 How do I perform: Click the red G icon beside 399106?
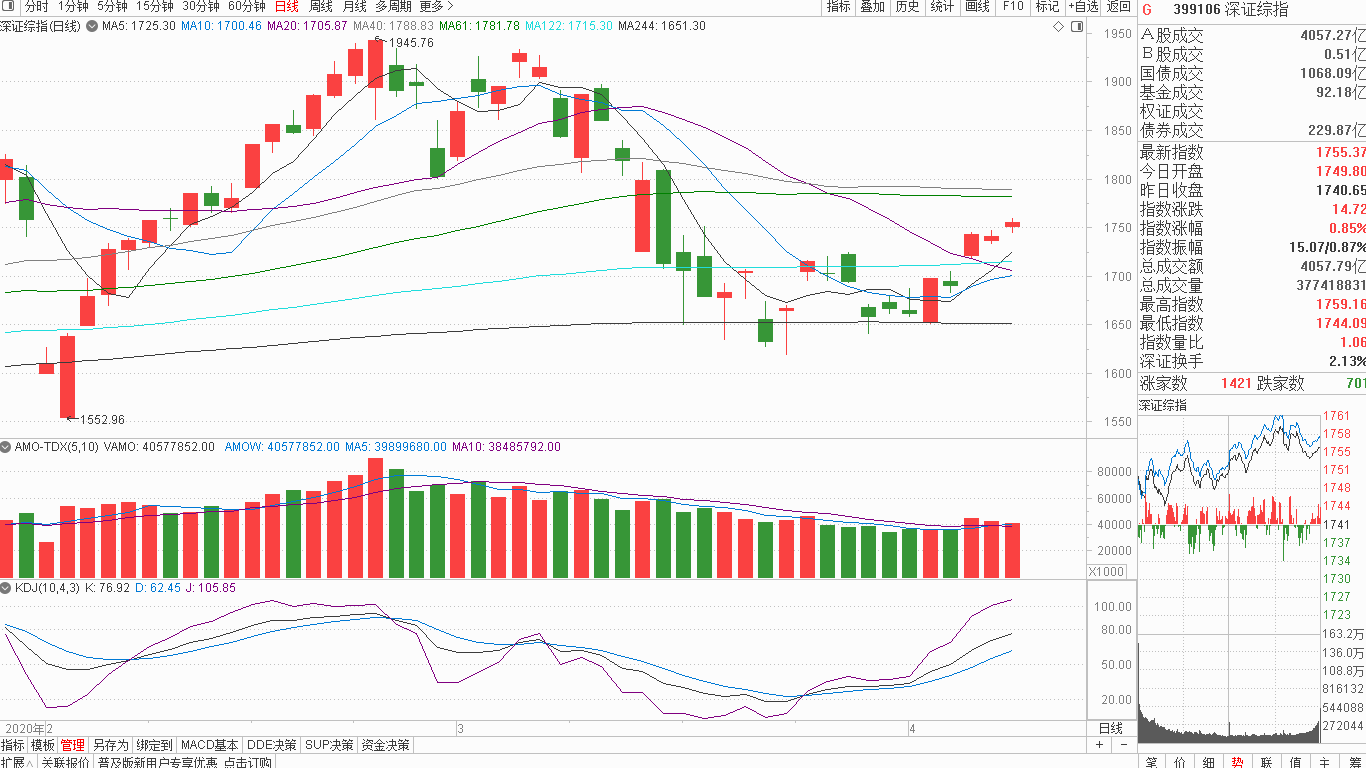coord(1147,10)
